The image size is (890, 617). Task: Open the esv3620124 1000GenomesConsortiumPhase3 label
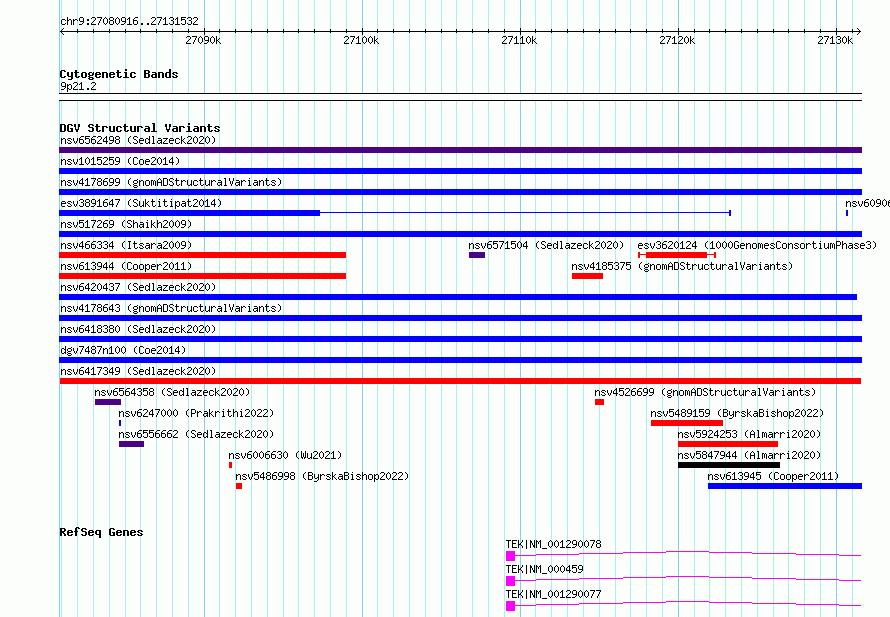click(x=757, y=245)
